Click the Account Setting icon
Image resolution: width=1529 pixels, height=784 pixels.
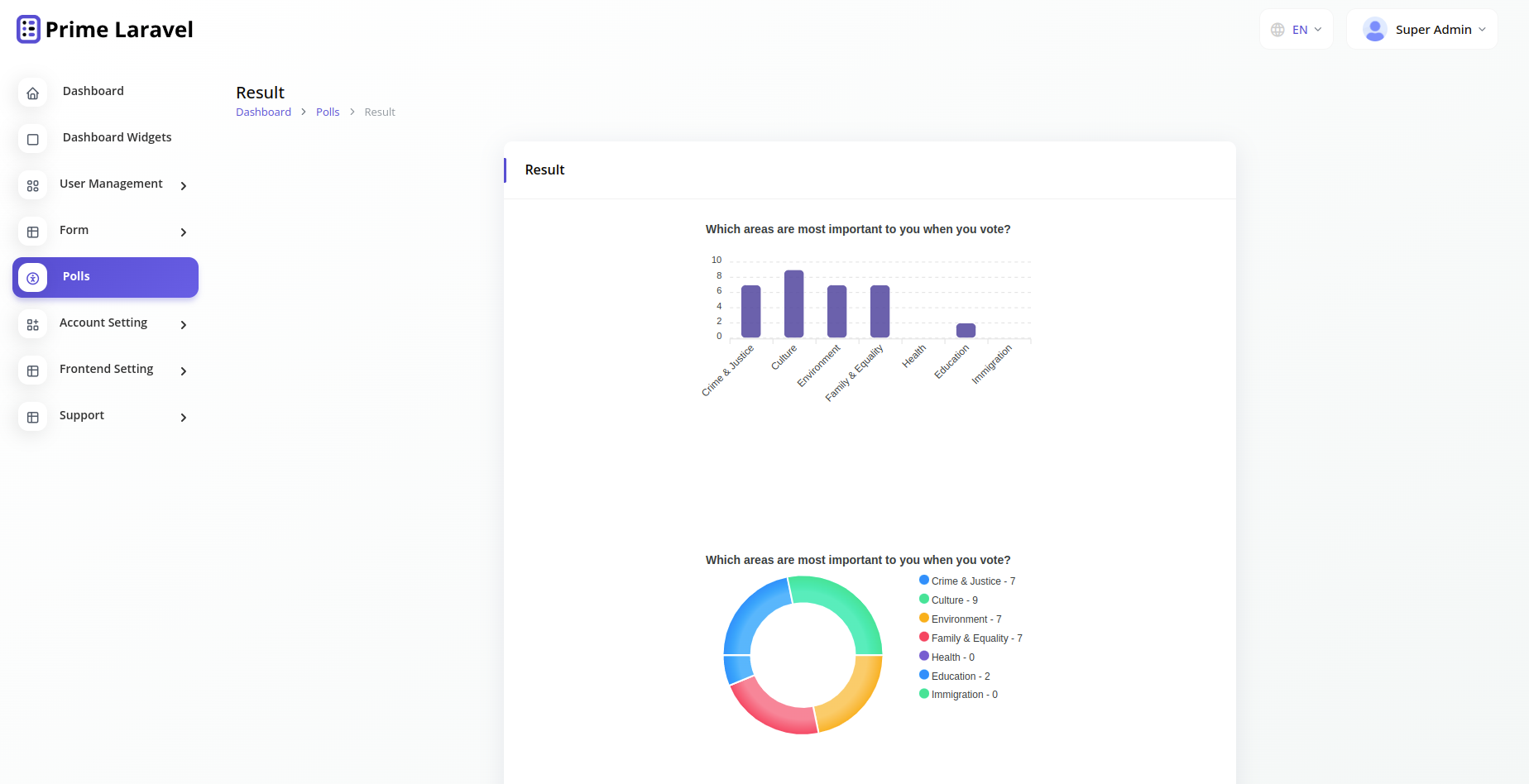click(x=33, y=325)
